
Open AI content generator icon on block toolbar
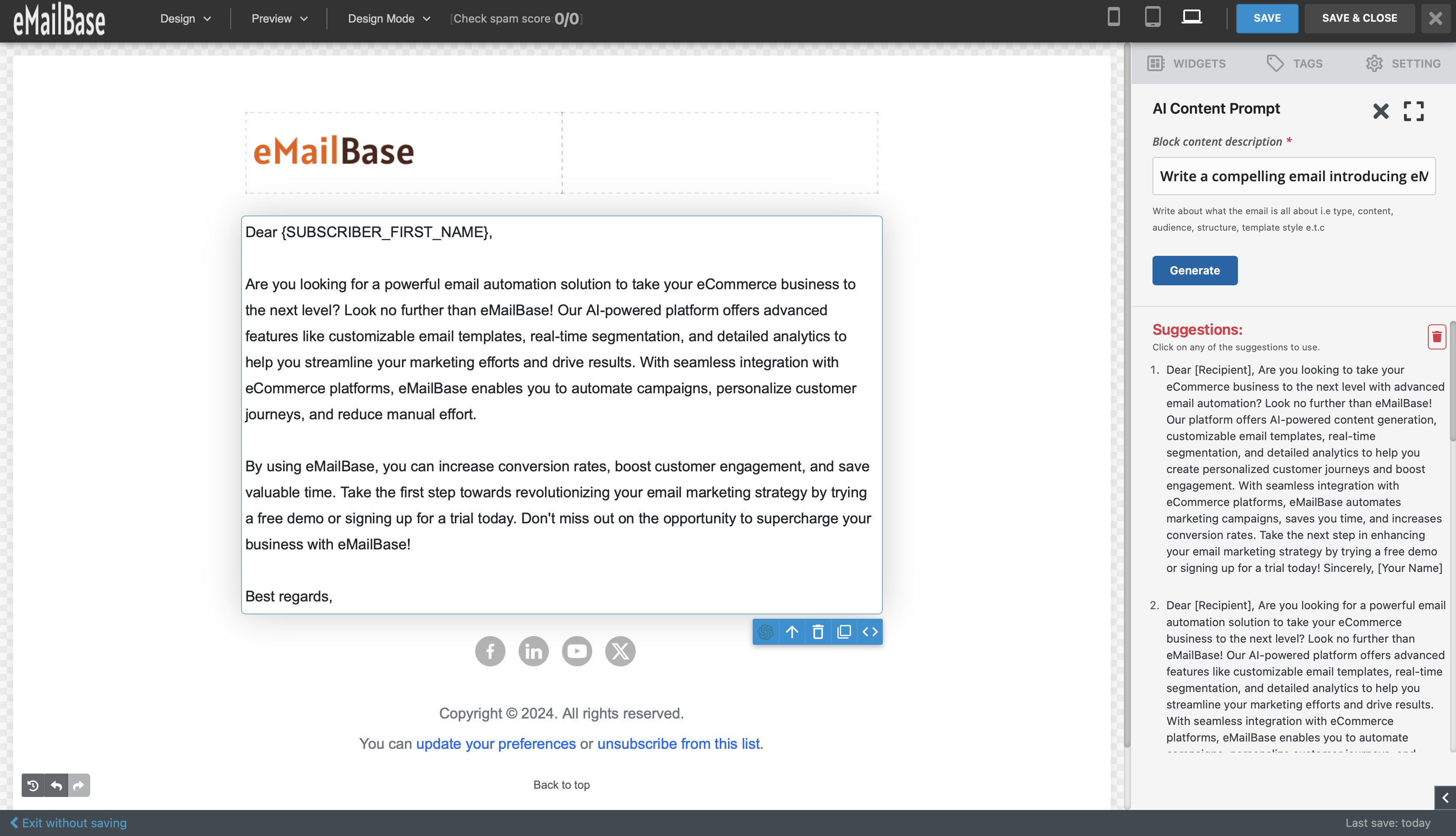coord(766,632)
